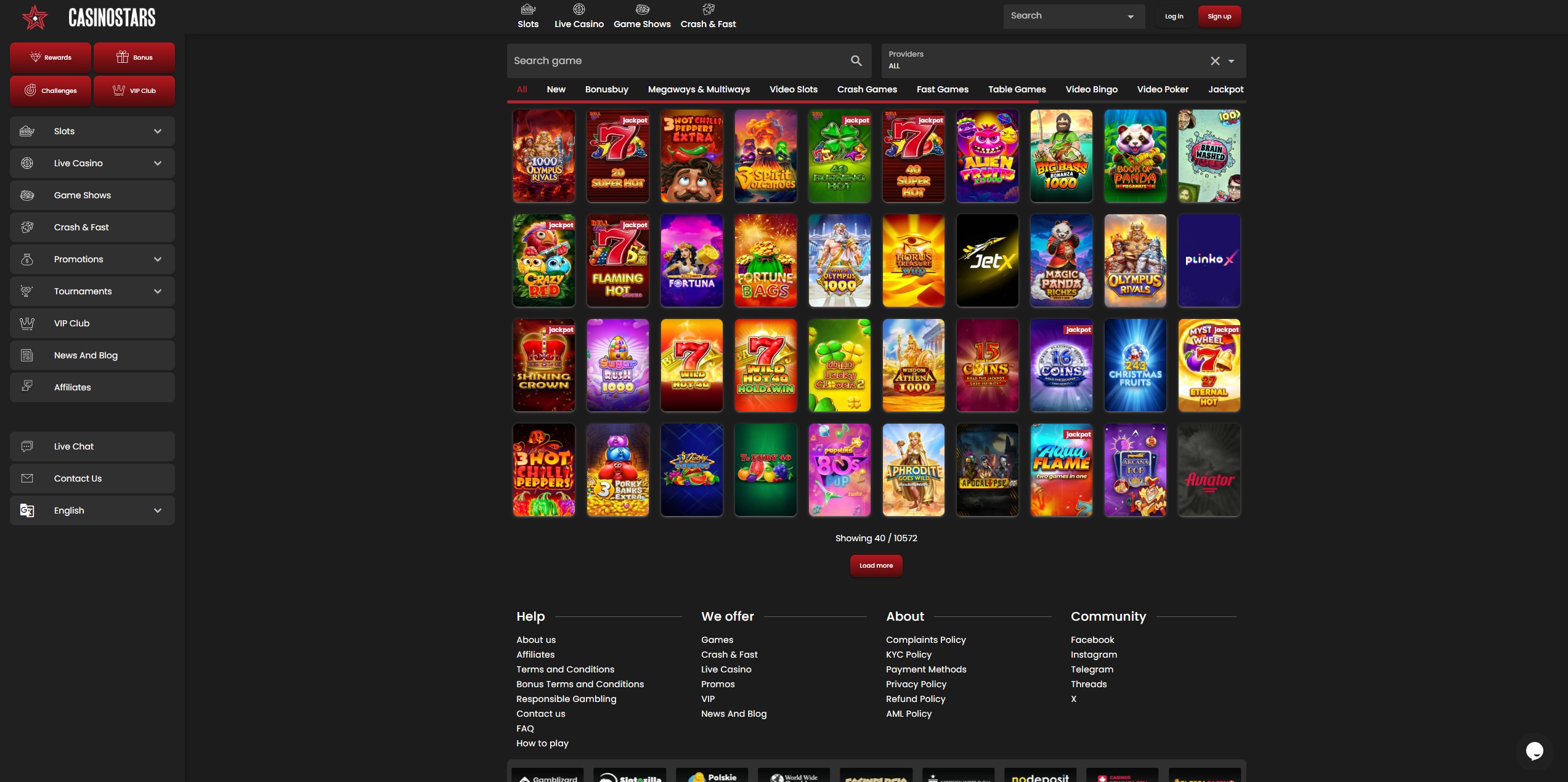Select the Crash Games tab
Image resolution: width=1568 pixels, height=782 pixels.
click(867, 89)
